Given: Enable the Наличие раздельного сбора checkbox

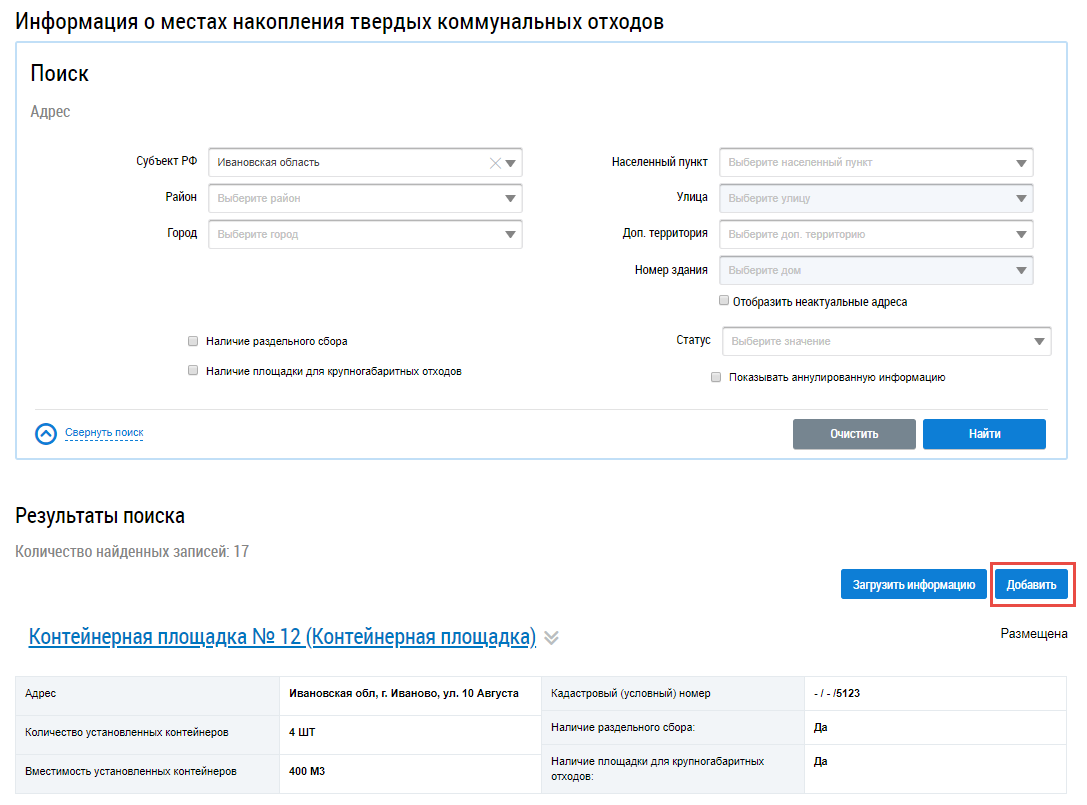Looking at the screenshot, I should coord(193,341).
